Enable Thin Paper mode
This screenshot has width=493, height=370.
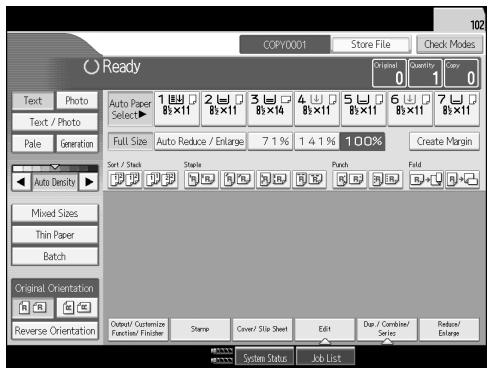(55, 235)
